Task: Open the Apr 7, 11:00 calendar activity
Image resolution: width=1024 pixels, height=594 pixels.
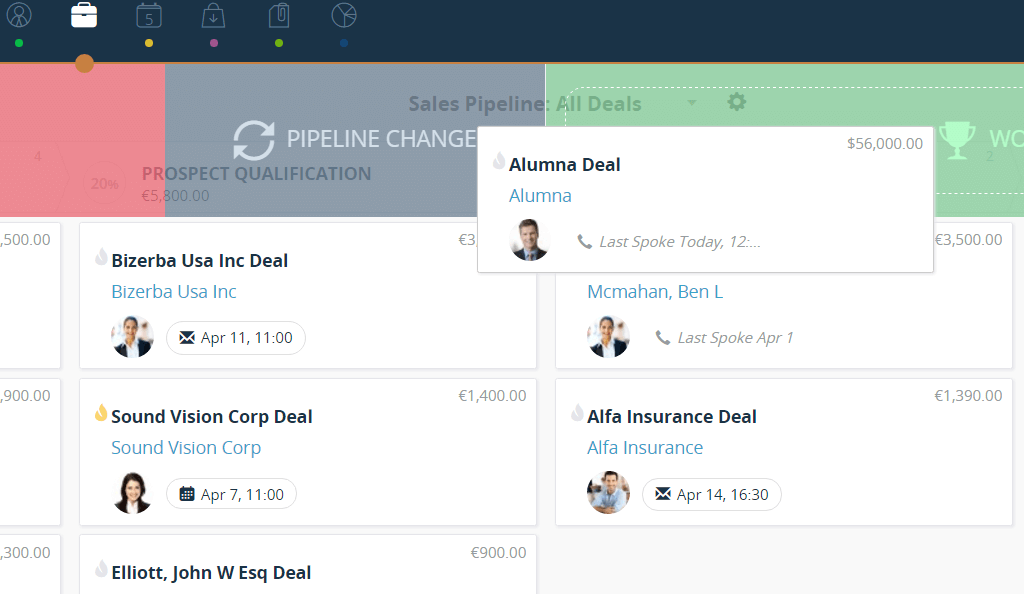Action: [x=231, y=494]
